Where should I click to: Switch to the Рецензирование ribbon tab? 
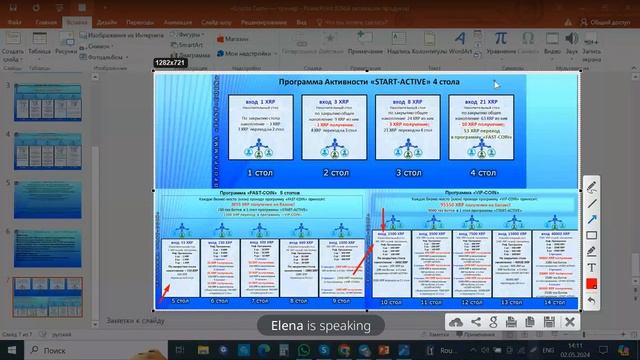264,22
